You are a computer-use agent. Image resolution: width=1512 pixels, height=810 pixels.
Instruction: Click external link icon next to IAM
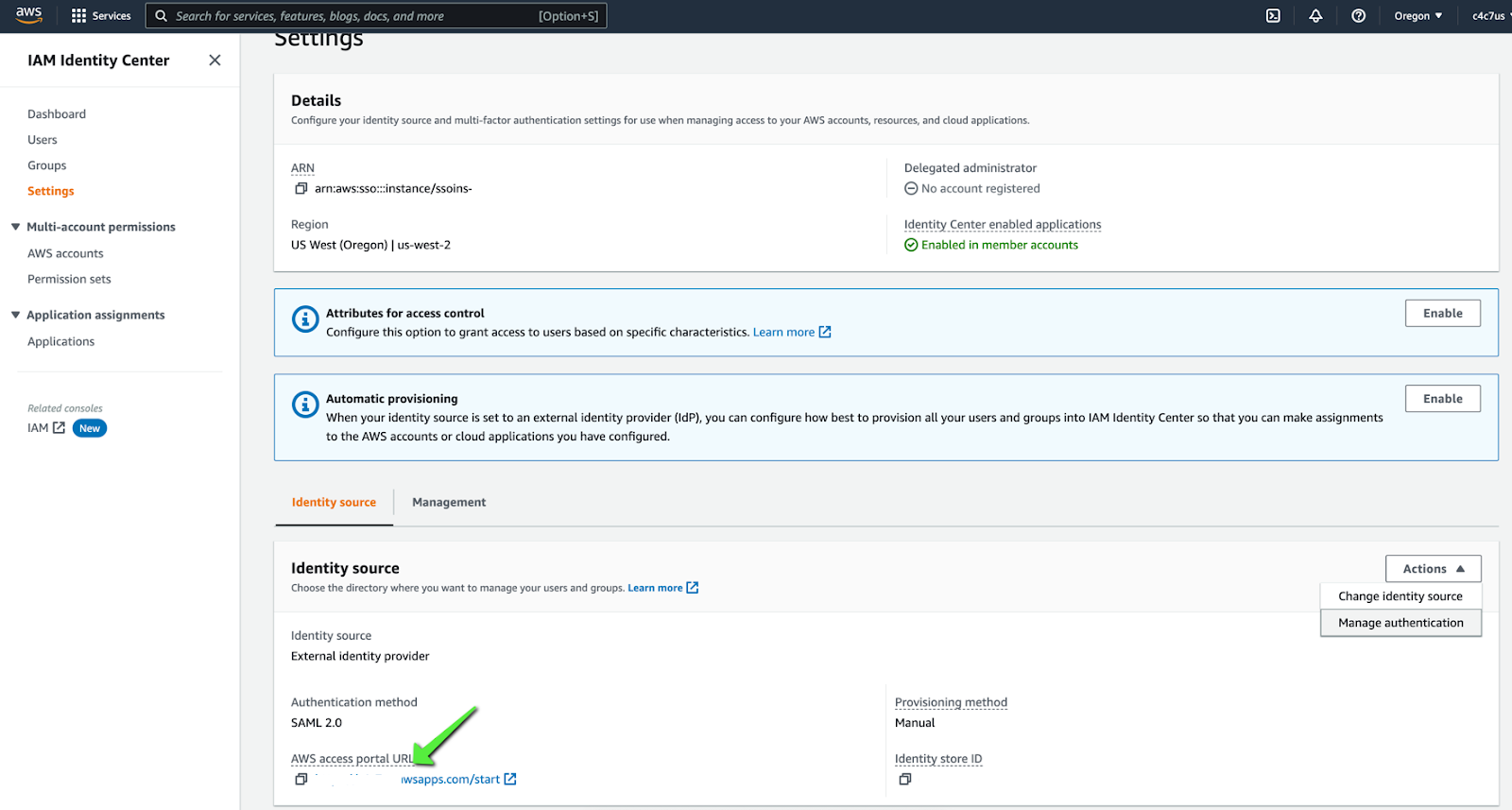coord(59,428)
